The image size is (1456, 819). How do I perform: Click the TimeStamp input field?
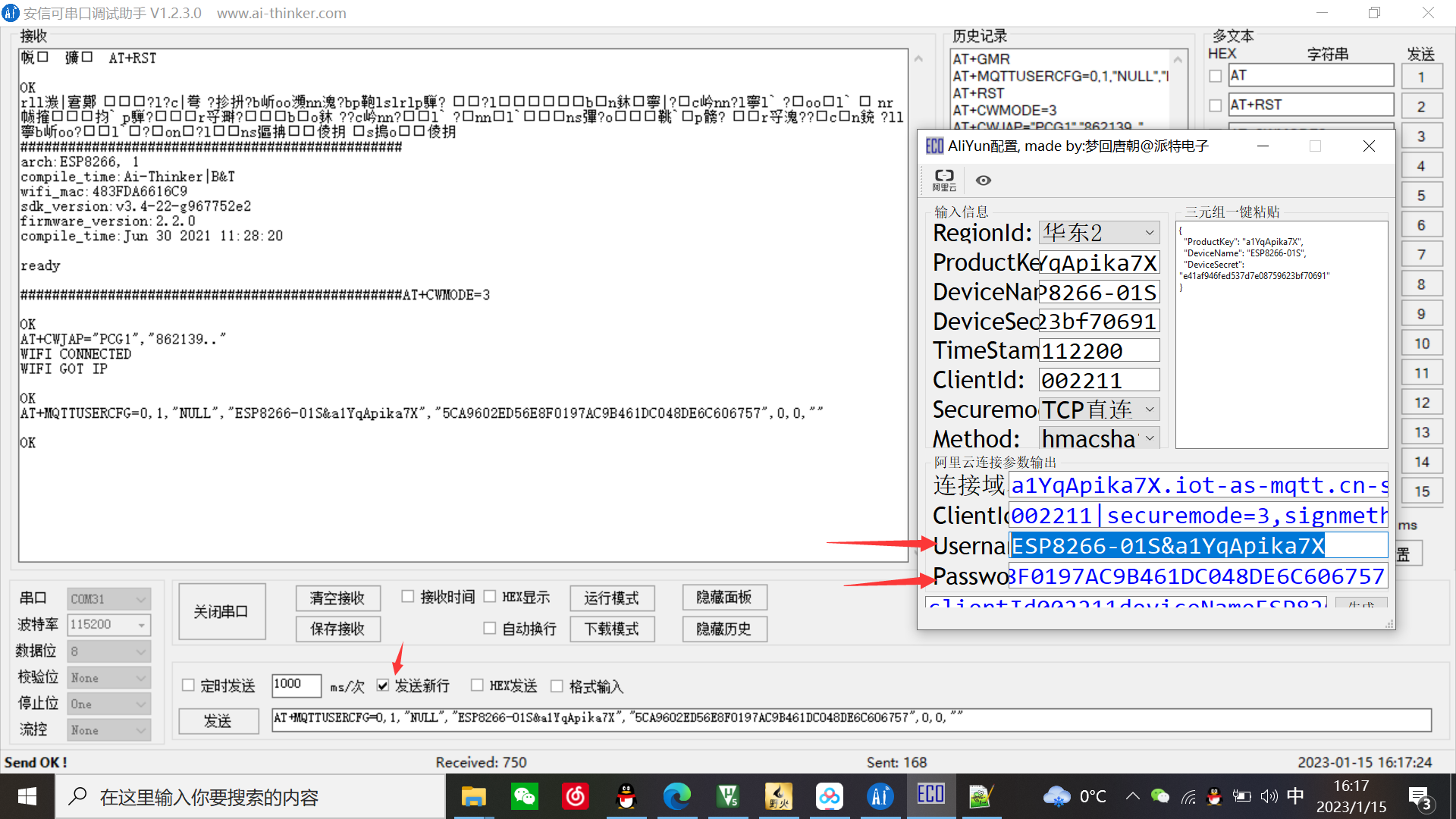click(x=1099, y=350)
